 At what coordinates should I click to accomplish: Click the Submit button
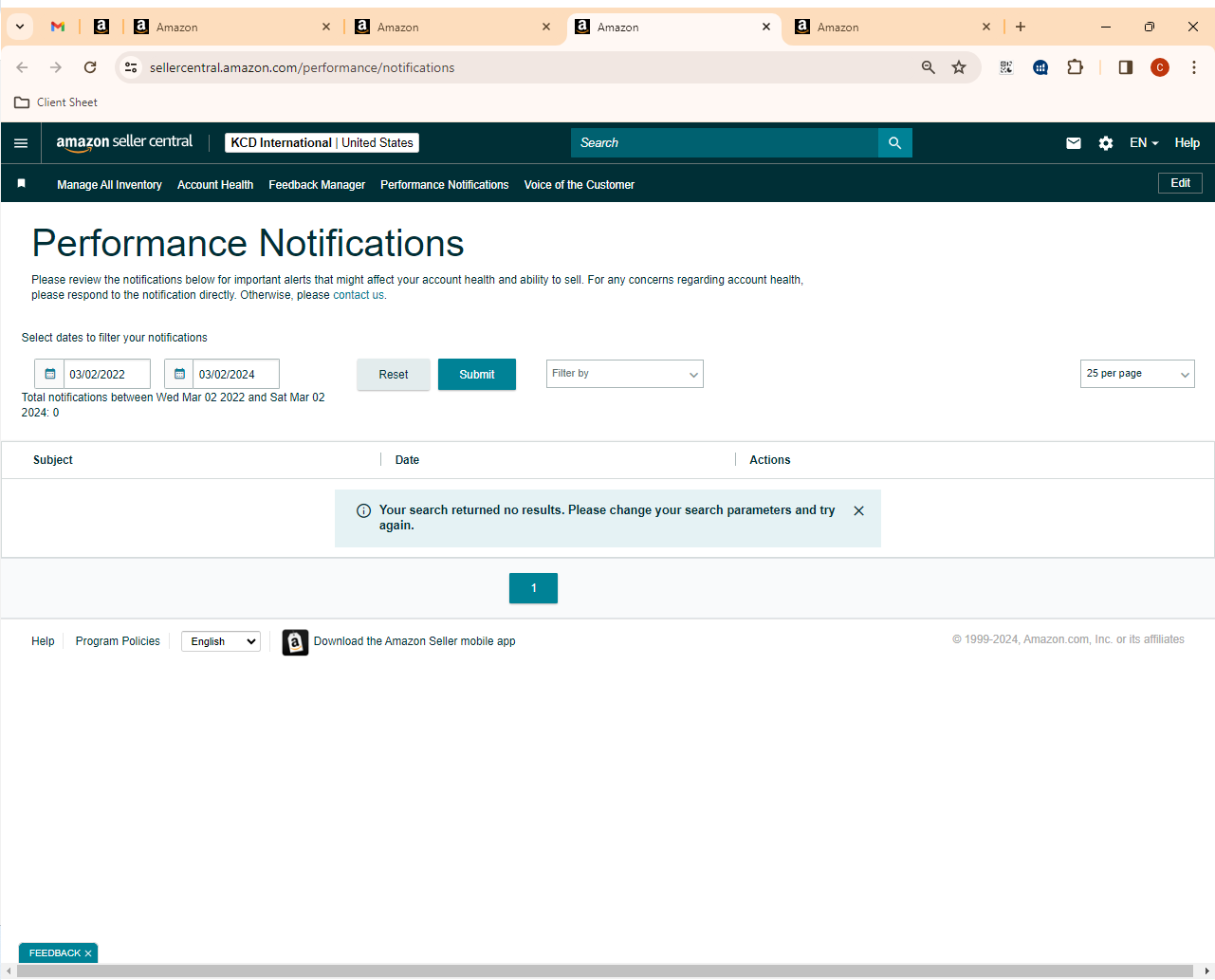(x=477, y=375)
